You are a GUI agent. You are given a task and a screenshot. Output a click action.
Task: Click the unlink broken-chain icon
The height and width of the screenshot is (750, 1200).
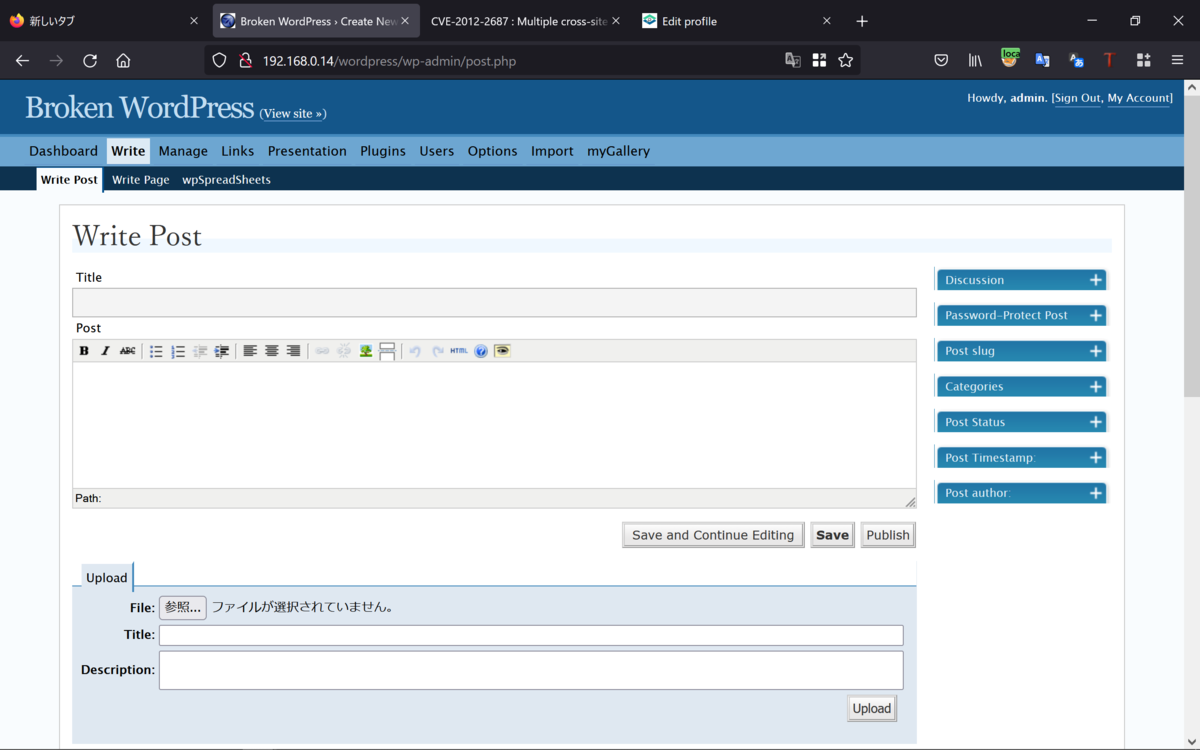tap(344, 351)
